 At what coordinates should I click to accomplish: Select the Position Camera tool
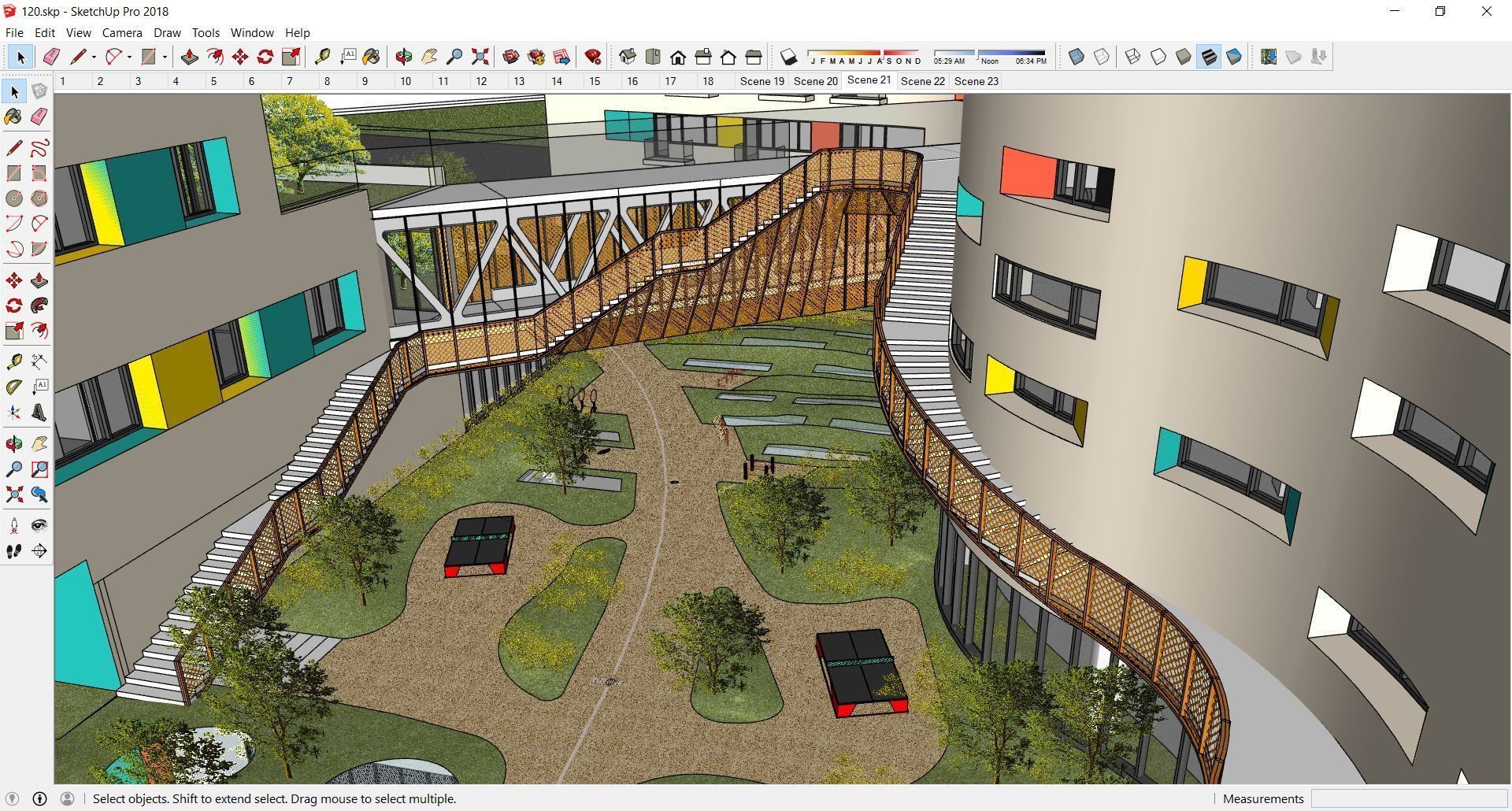point(14,526)
